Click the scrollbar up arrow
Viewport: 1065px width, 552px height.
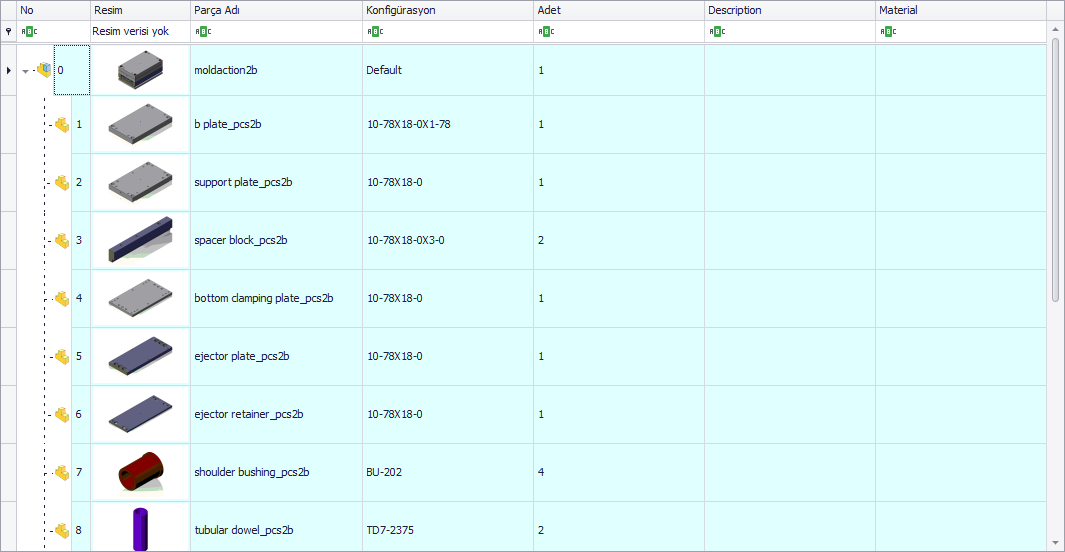click(x=1055, y=29)
